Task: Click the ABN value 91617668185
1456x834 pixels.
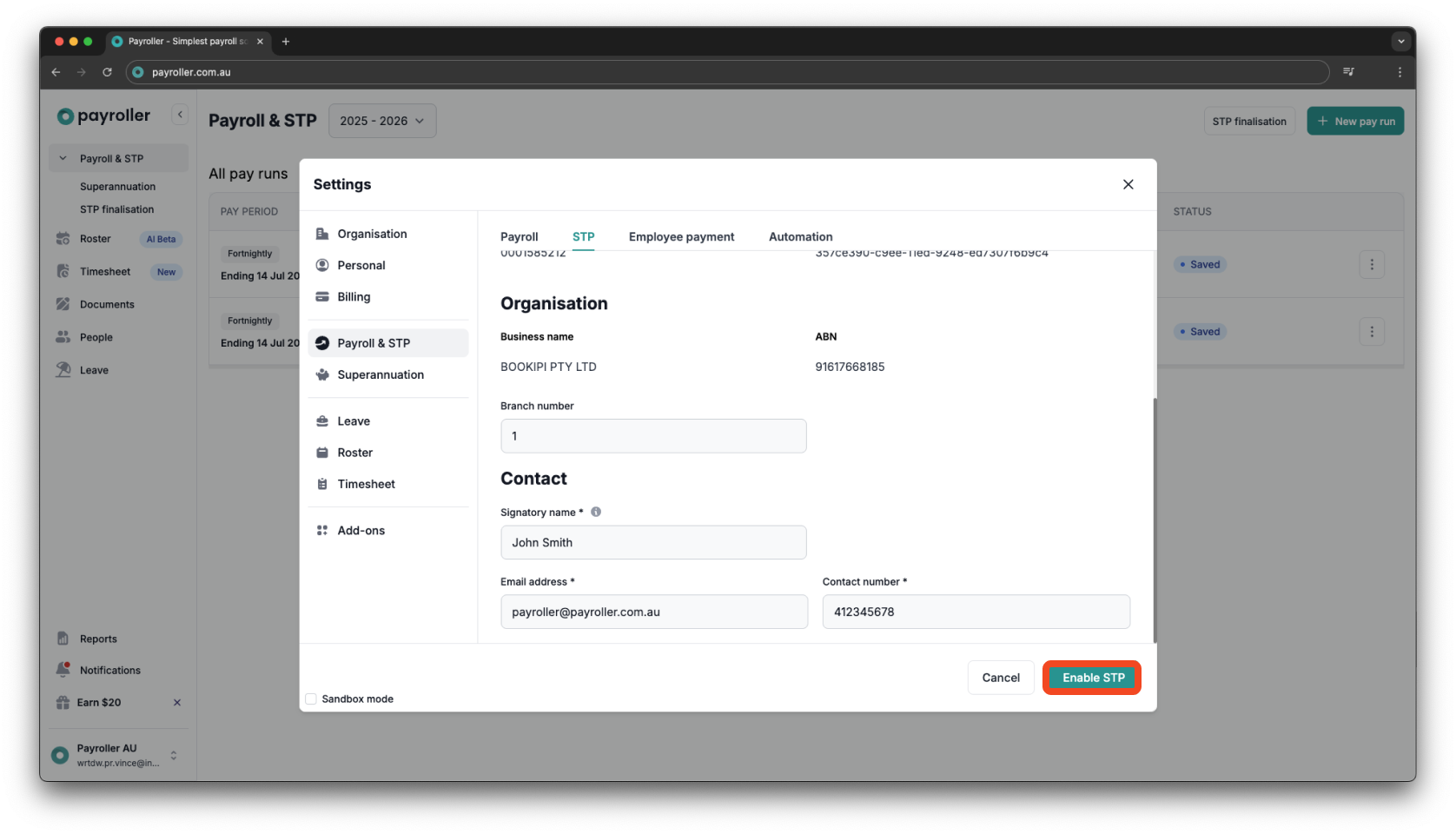Action: (x=850, y=367)
